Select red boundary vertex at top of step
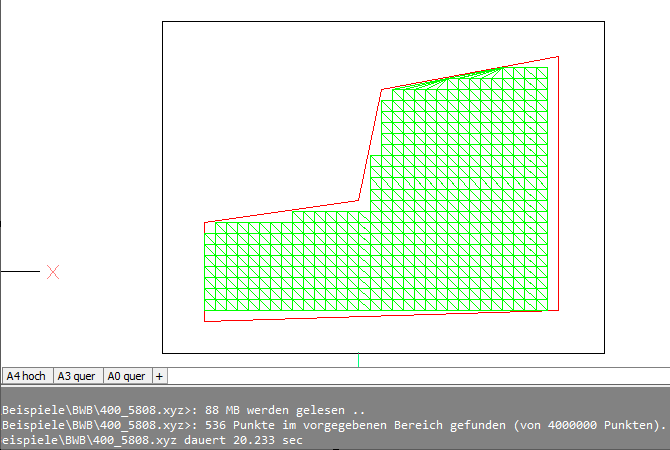 pyautogui.click(x=381, y=90)
